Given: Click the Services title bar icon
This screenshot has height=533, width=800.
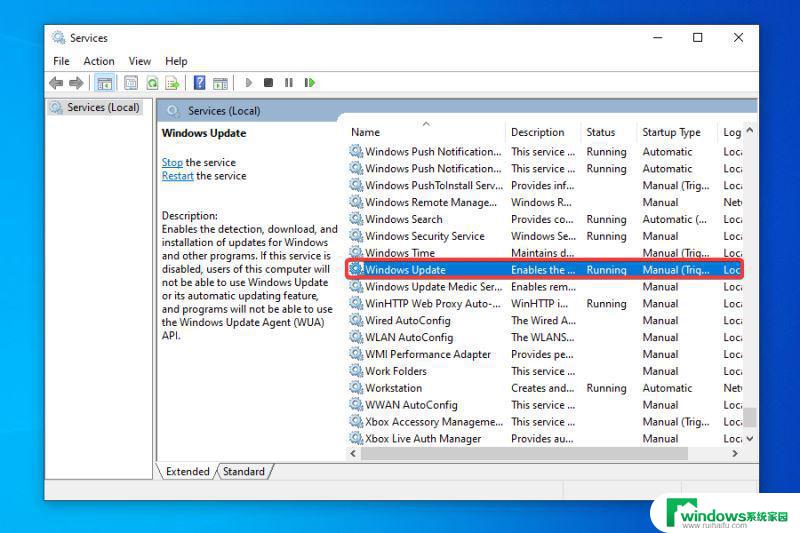Looking at the screenshot, I should [59, 38].
